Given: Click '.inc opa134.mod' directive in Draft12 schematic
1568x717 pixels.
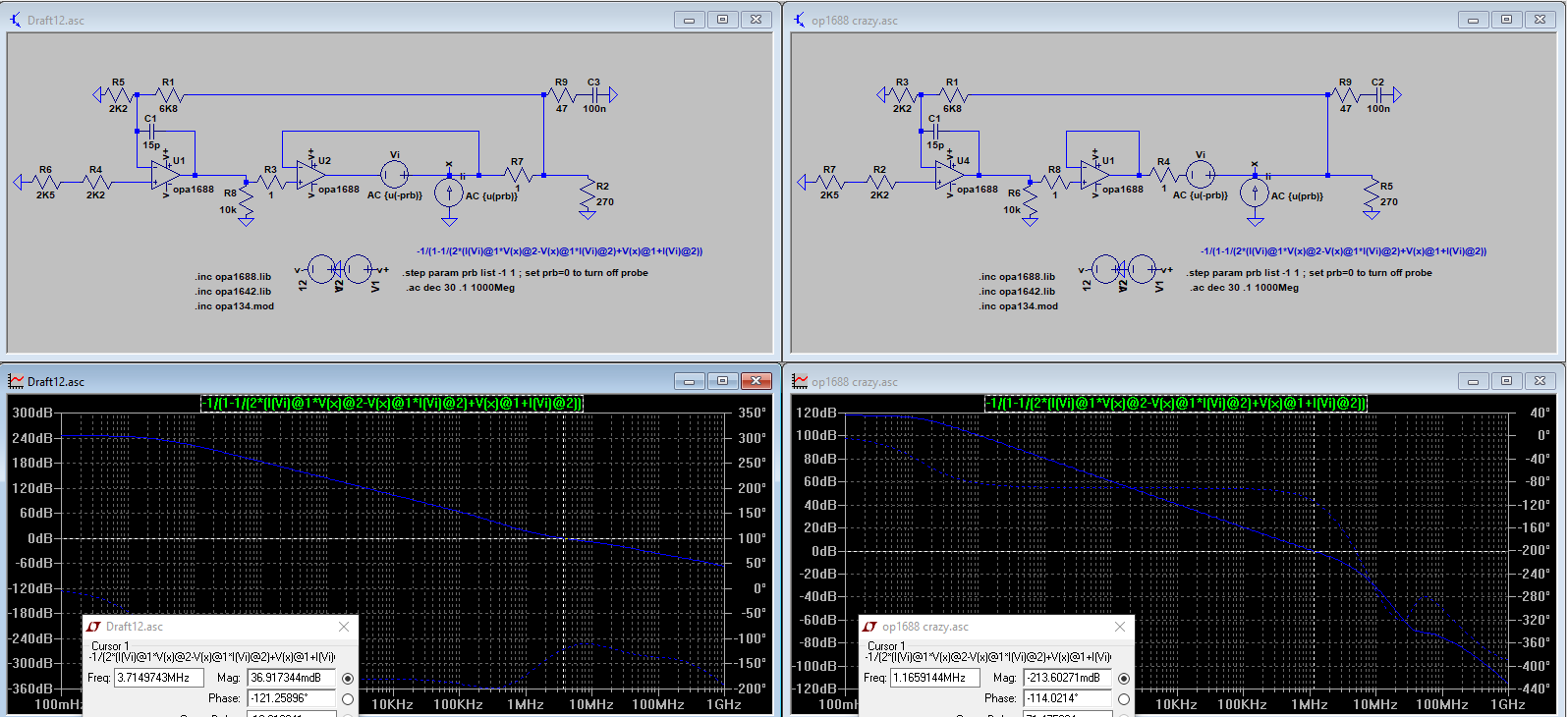Looking at the screenshot, I should coord(234,306).
